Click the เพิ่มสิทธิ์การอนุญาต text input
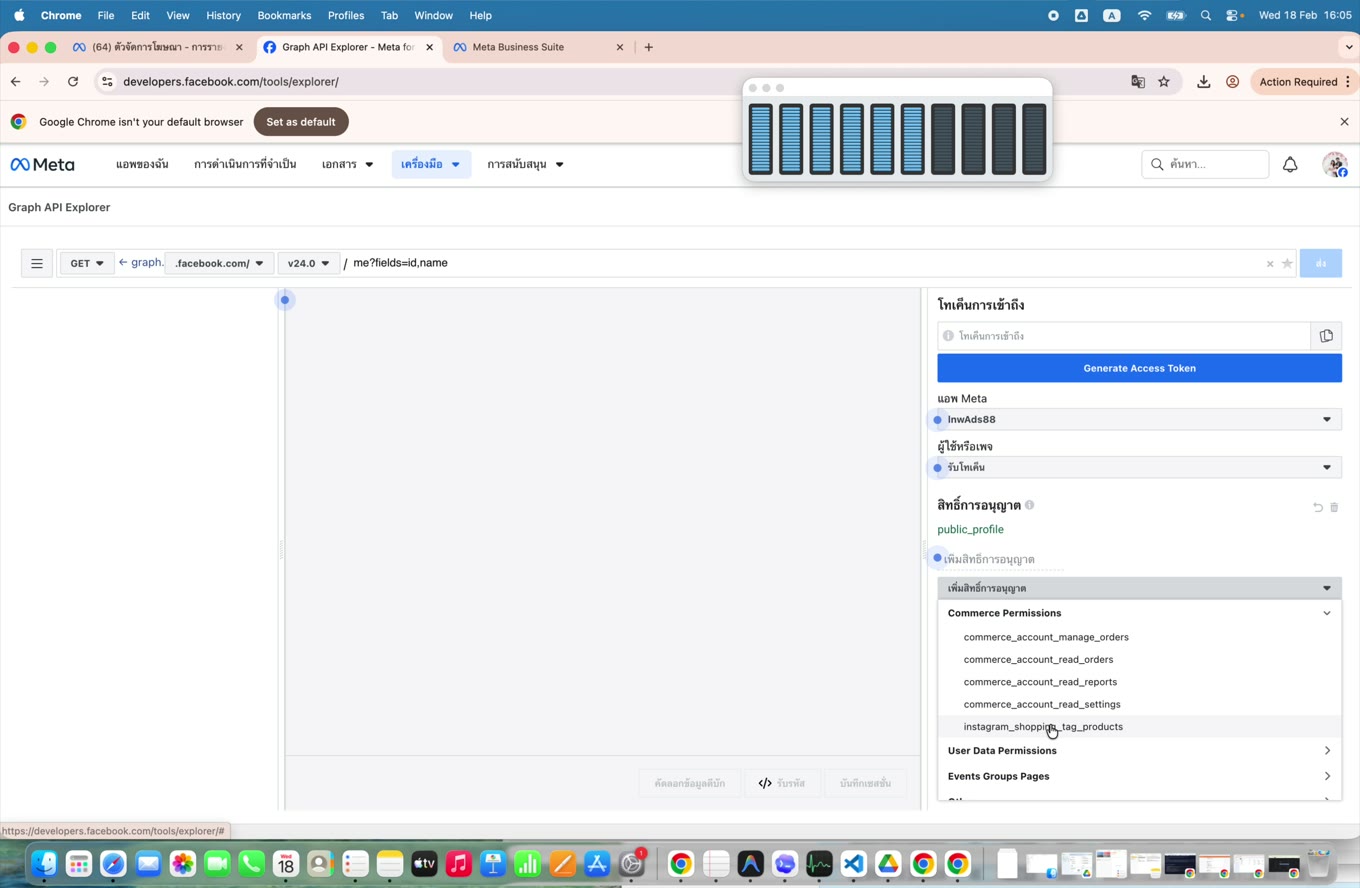Screen dimensions: 1360x888 click(1002, 560)
